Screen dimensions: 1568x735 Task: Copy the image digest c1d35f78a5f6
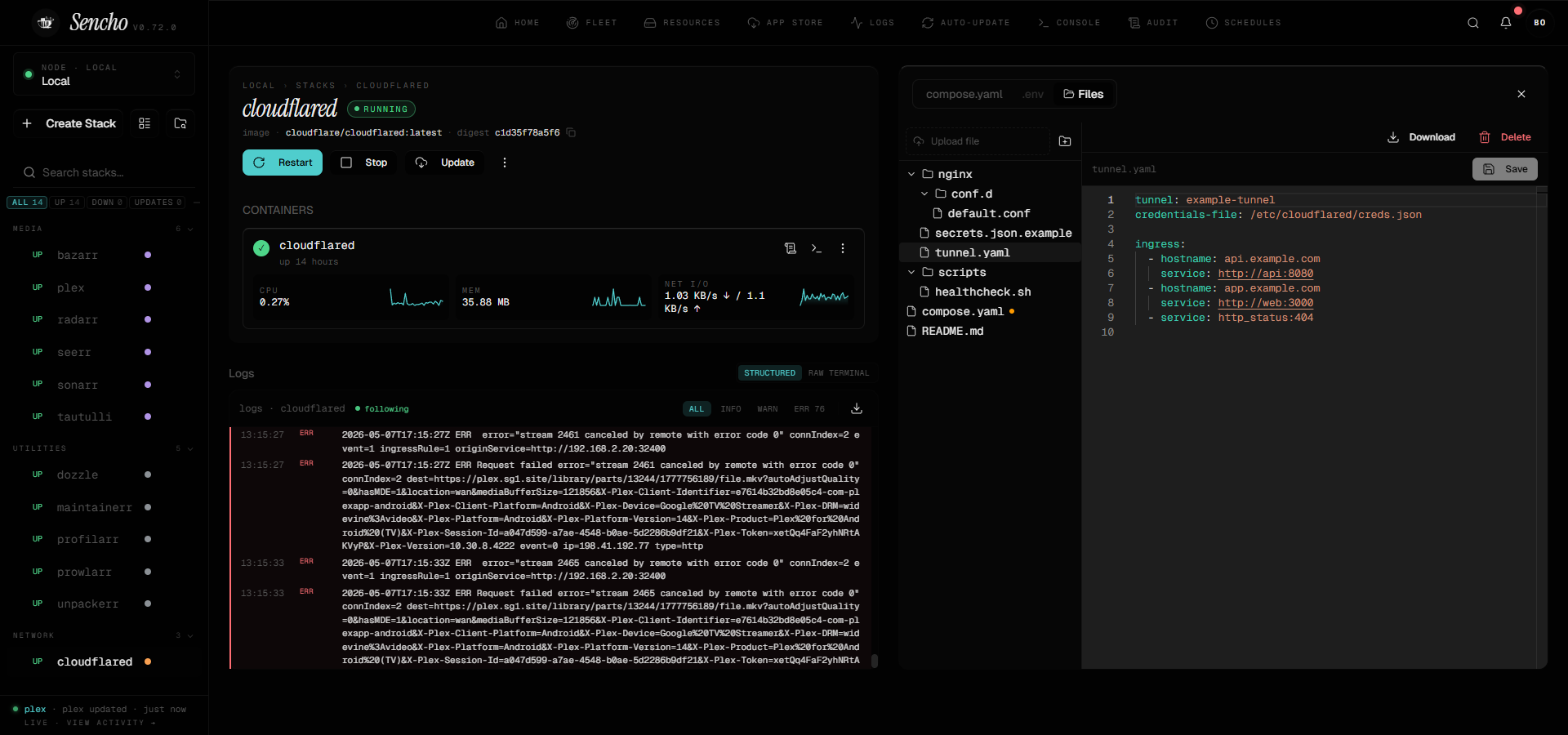pos(571,132)
